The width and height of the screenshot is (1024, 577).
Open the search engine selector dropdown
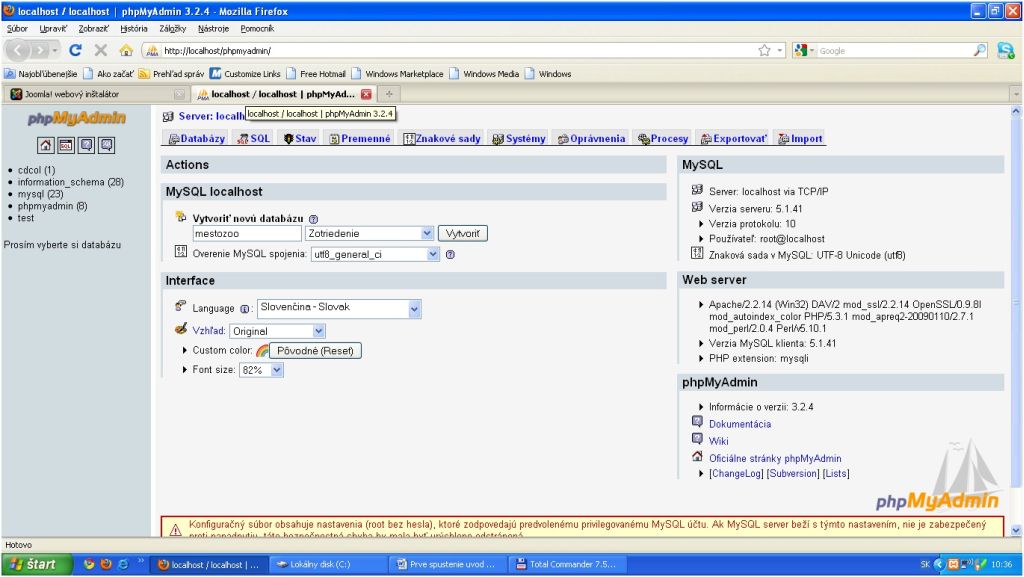tap(804, 50)
